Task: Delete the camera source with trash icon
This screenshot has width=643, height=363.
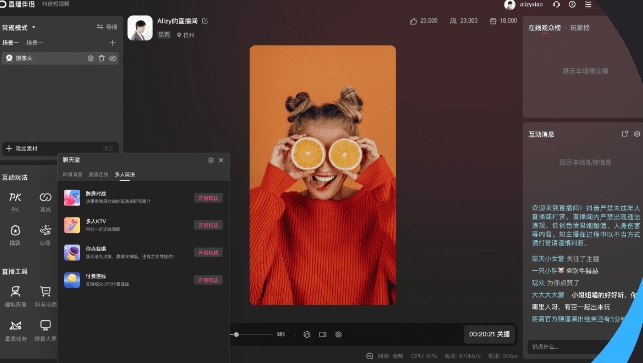Action: pyautogui.click(x=102, y=58)
